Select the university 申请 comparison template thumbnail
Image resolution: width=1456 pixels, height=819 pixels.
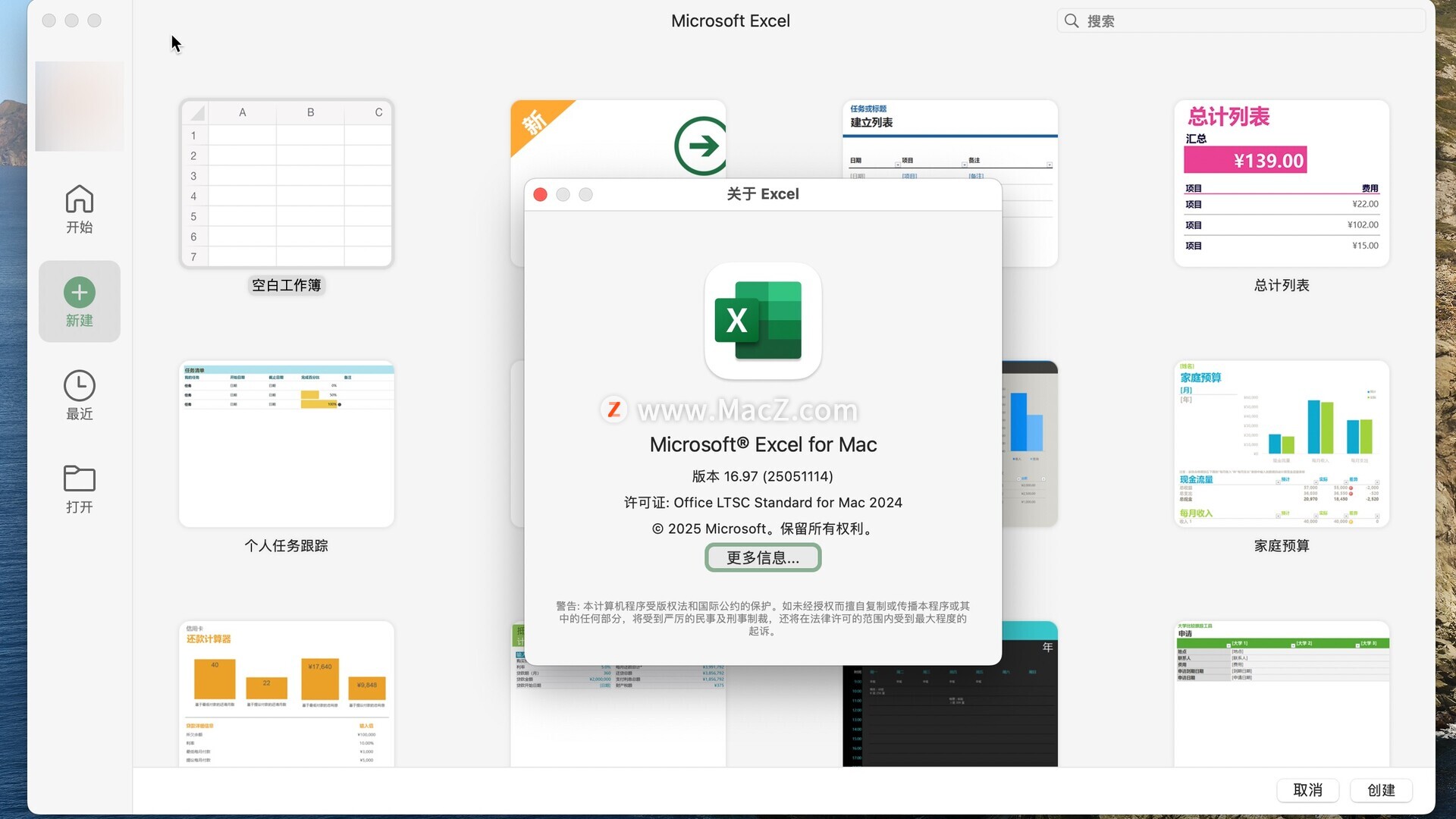1282,694
